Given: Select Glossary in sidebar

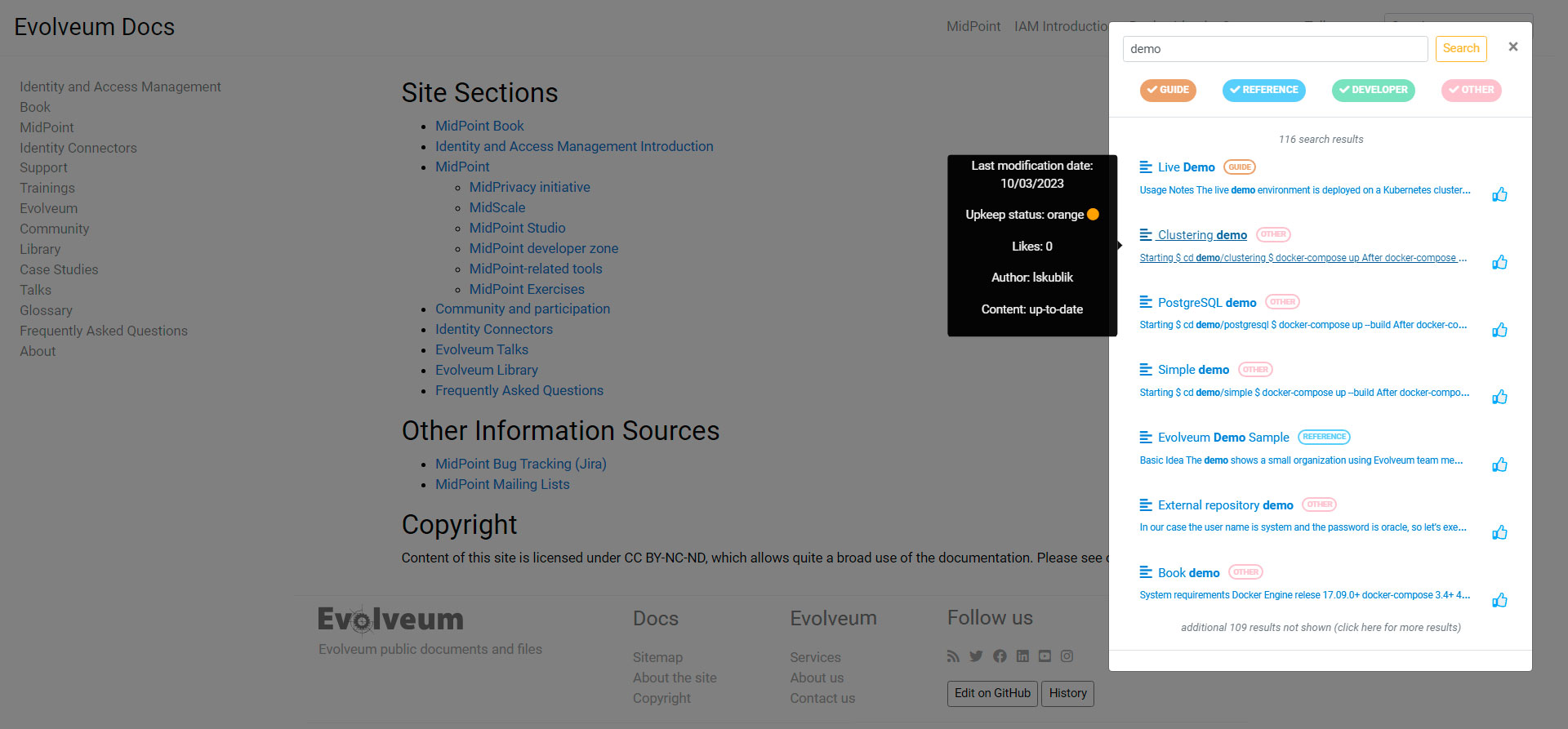Looking at the screenshot, I should coord(46,310).
